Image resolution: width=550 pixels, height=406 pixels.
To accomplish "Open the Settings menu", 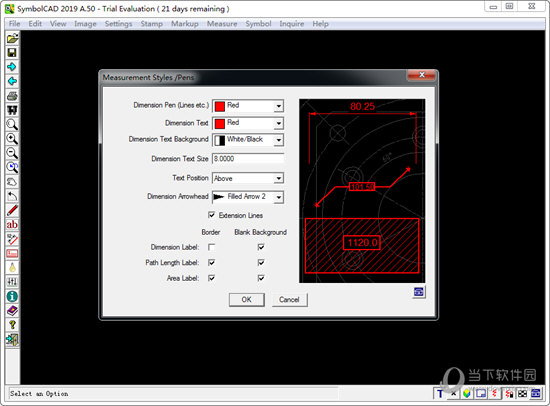I will tap(119, 24).
